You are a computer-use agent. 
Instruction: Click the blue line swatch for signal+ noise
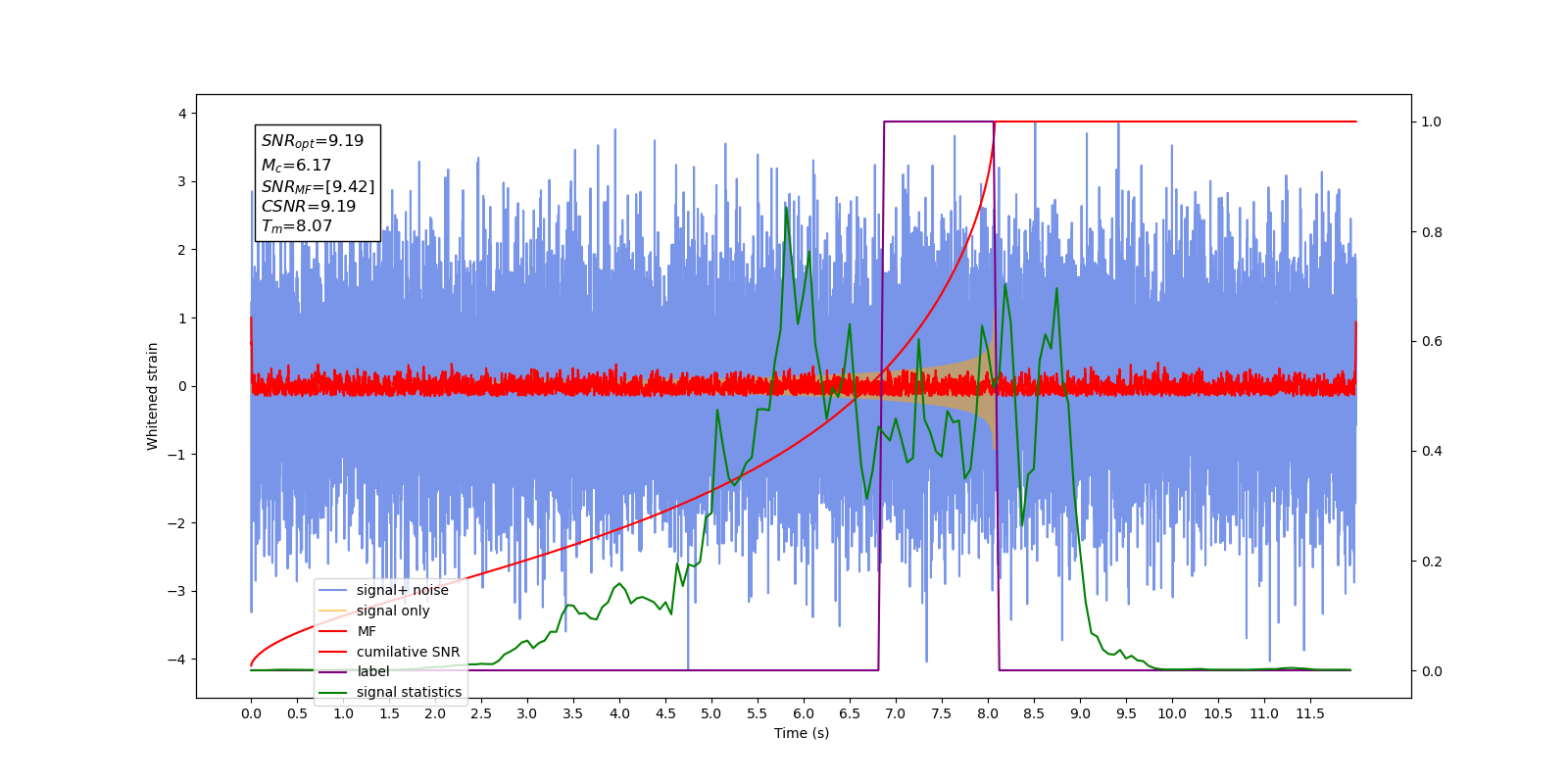pyautogui.click(x=333, y=590)
